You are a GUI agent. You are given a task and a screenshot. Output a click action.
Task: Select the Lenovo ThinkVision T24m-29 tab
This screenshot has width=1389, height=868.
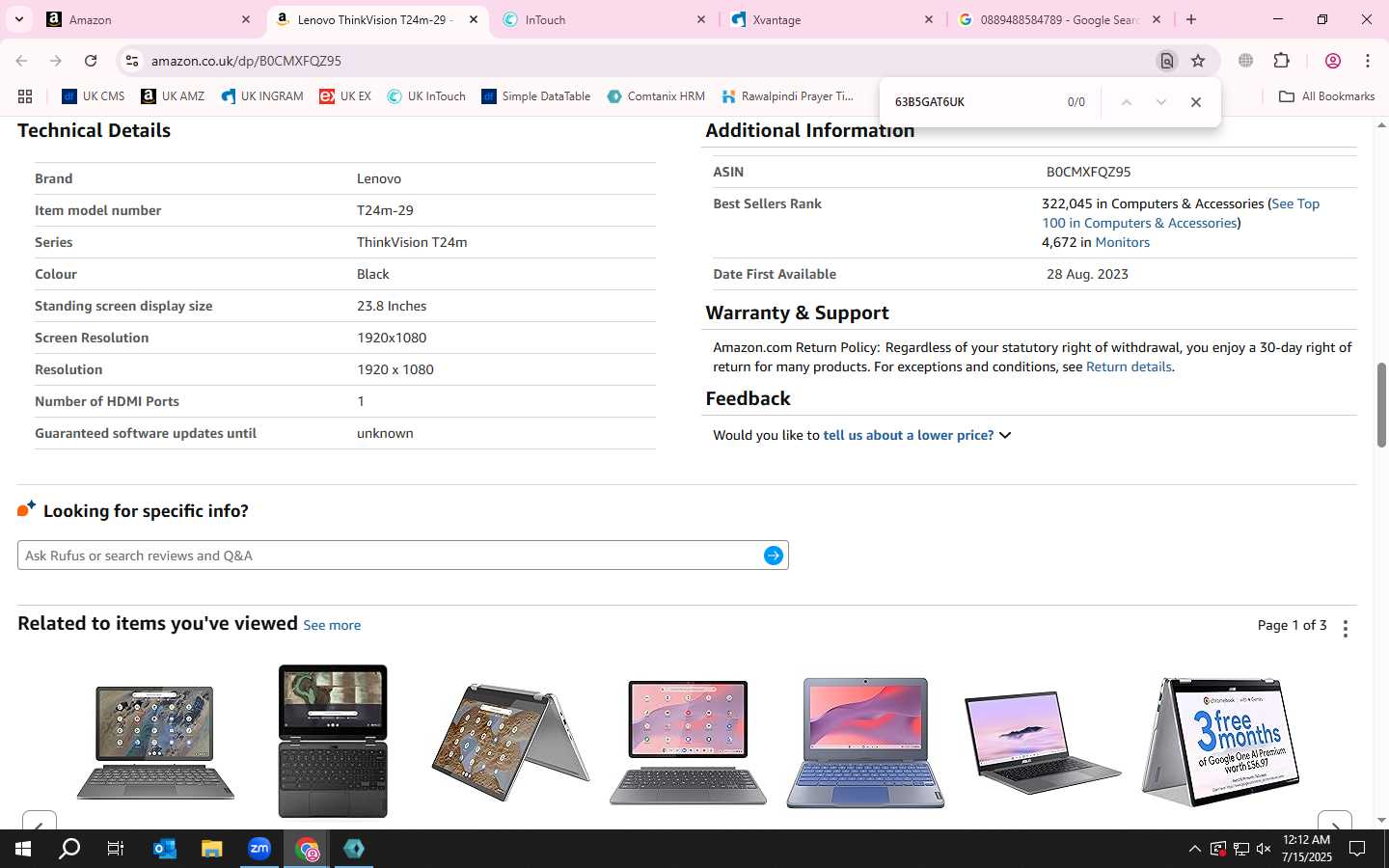(375, 19)
